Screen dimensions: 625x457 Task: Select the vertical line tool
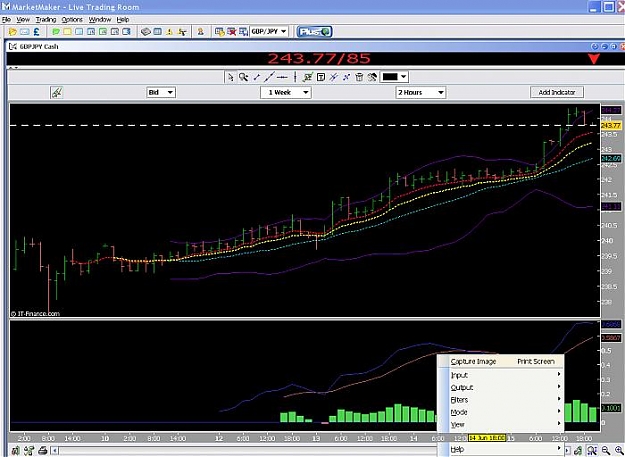(x=295, y=77)
